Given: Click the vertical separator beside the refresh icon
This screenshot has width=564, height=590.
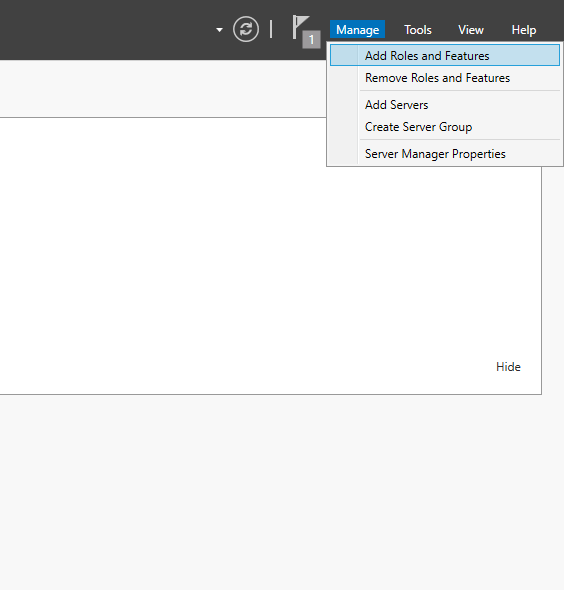Looking at the screenshot, I should pyautogui.click(x=271, y=29).
